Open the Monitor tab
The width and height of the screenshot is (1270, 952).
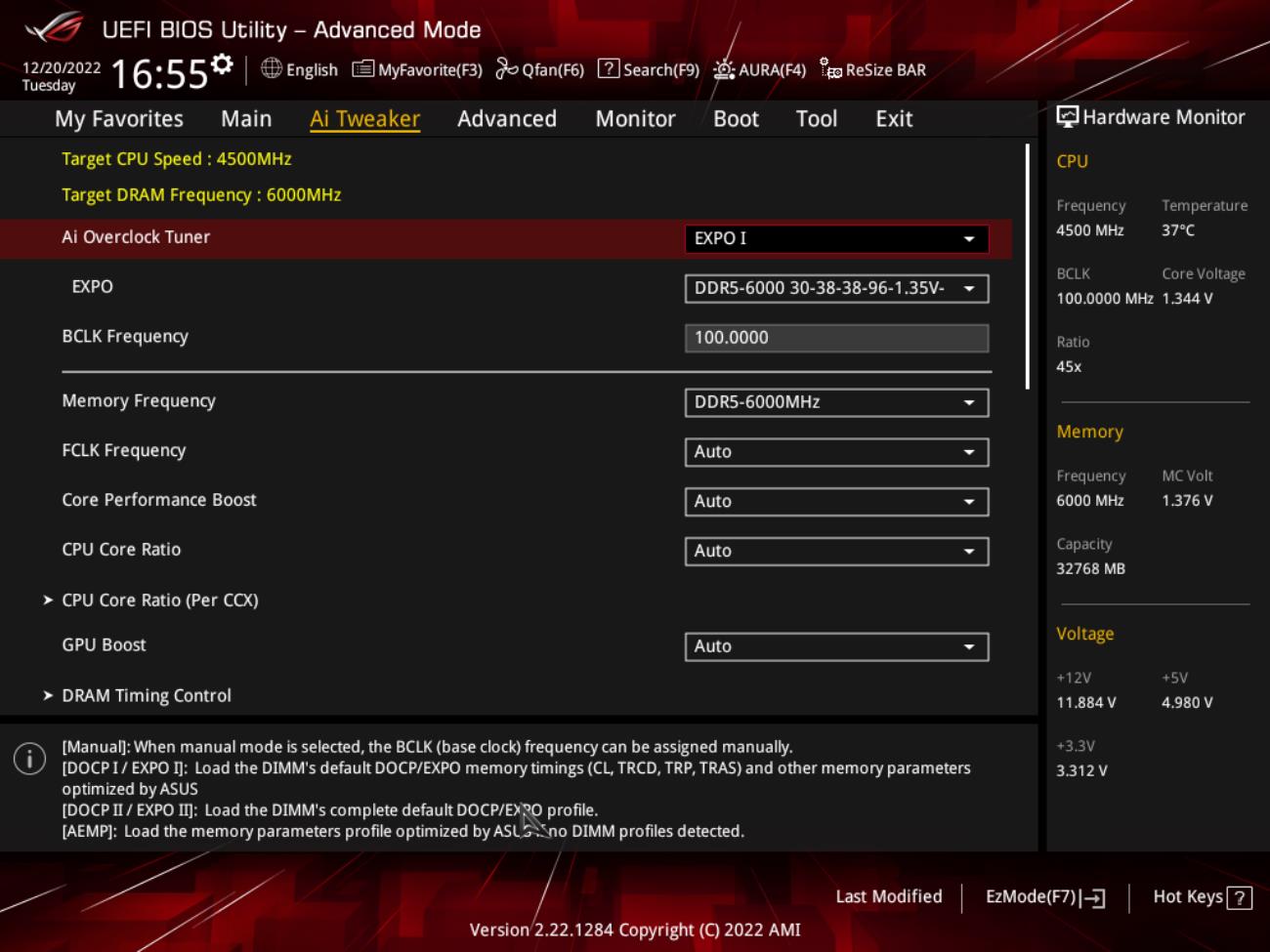(635, 119)
